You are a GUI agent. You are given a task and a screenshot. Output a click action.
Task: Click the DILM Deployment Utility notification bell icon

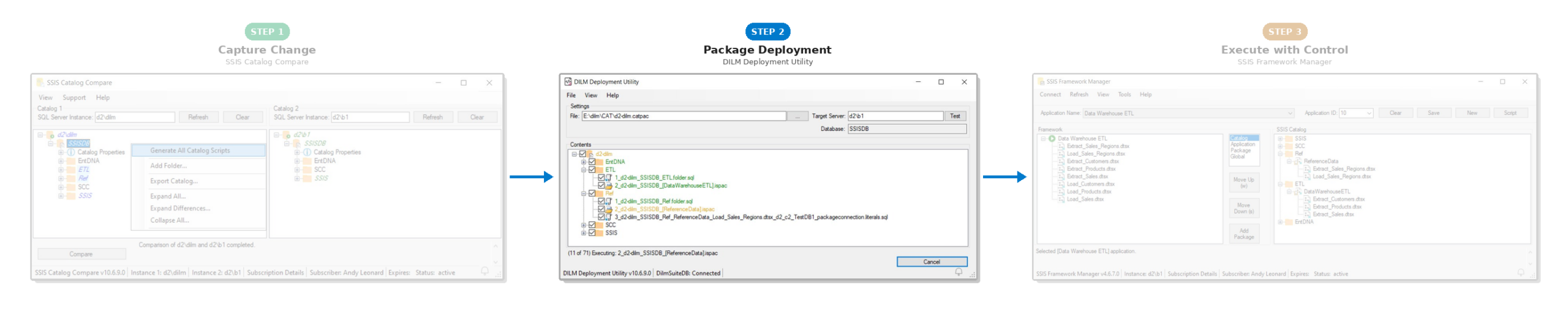click(x=958, y=272)
